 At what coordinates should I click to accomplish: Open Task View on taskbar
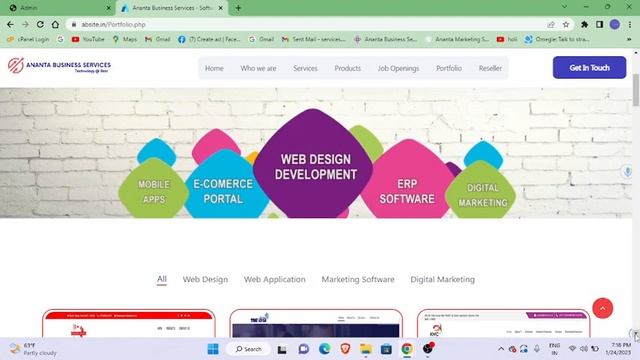click(x=282, y=349)
